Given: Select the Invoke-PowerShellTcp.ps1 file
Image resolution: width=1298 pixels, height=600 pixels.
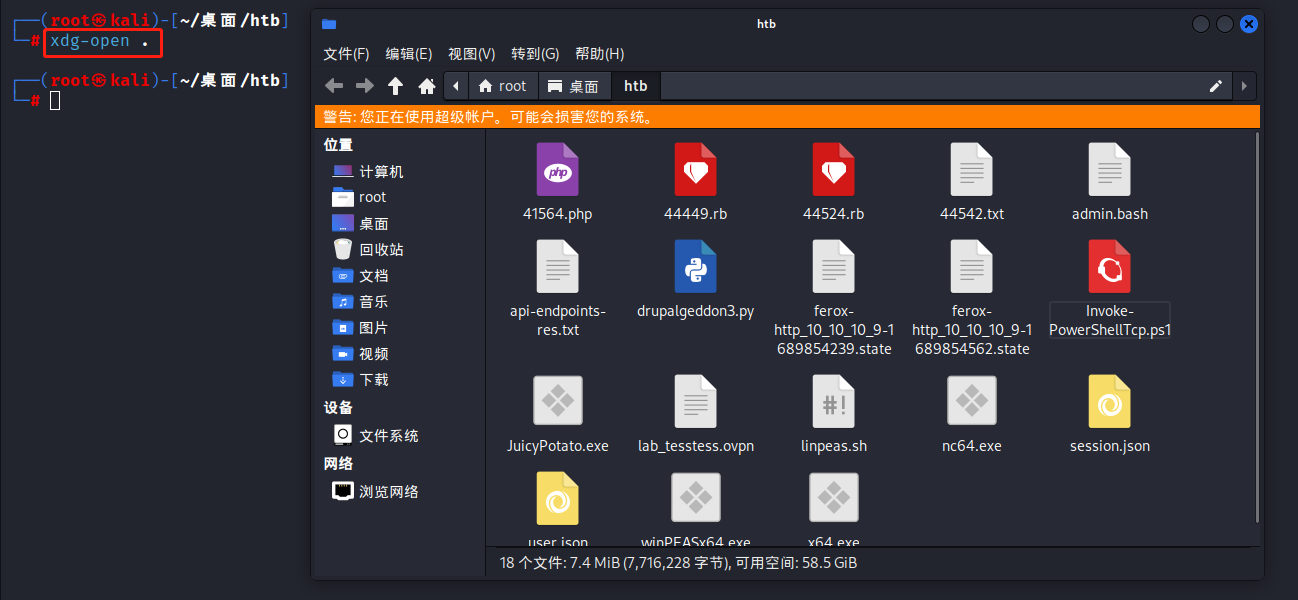Looking at the screenshot, I should (1109, 267).
